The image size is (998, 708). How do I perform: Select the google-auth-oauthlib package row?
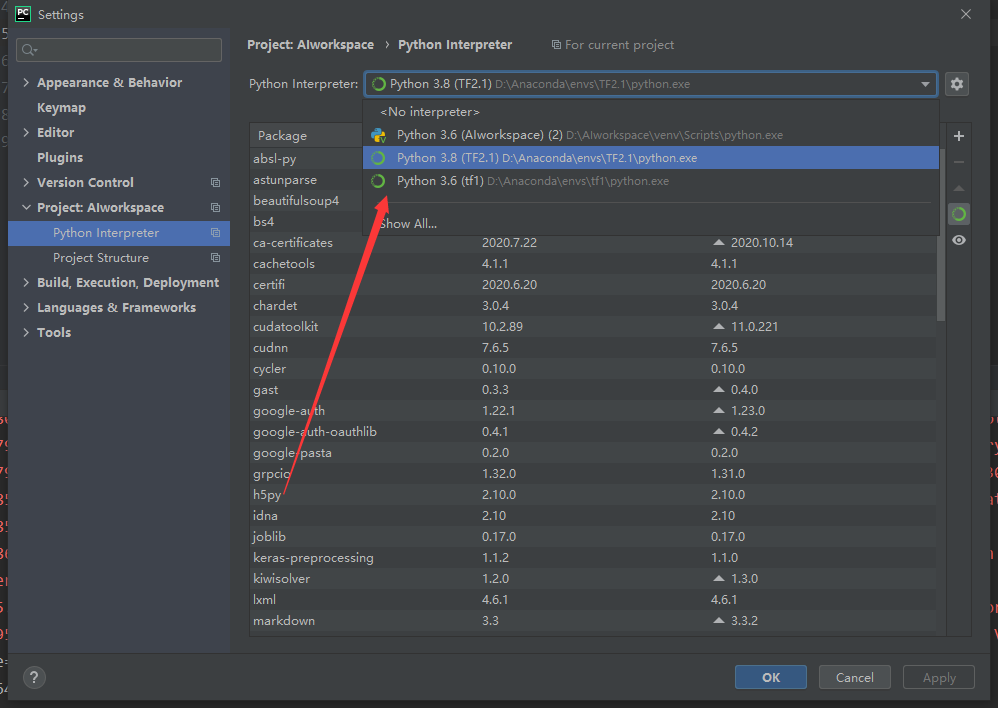point(593,432)
